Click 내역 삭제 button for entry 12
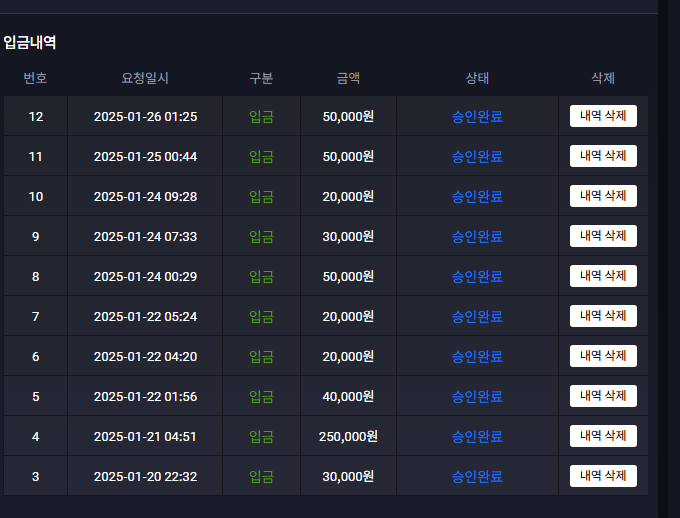 [603, 116]
